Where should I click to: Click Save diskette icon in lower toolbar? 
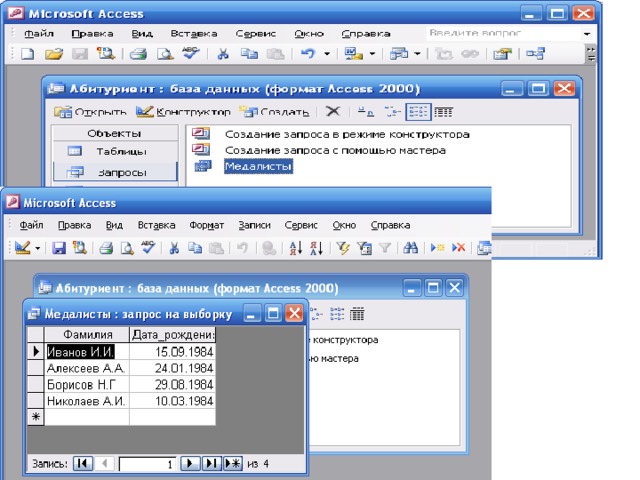[x=59, y=248]
